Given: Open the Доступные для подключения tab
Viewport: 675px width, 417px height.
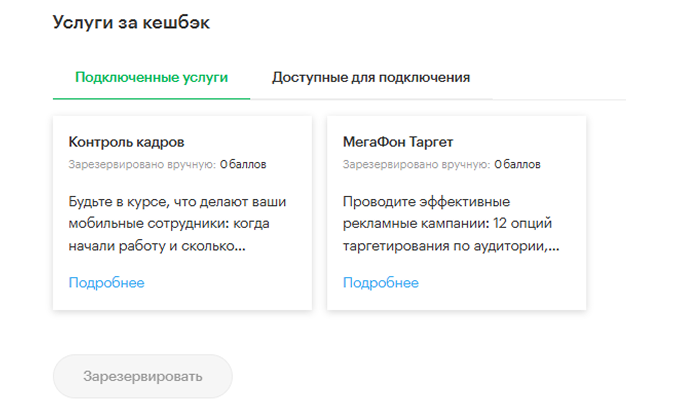Looking at the screenshot, I should click(371, 77).
